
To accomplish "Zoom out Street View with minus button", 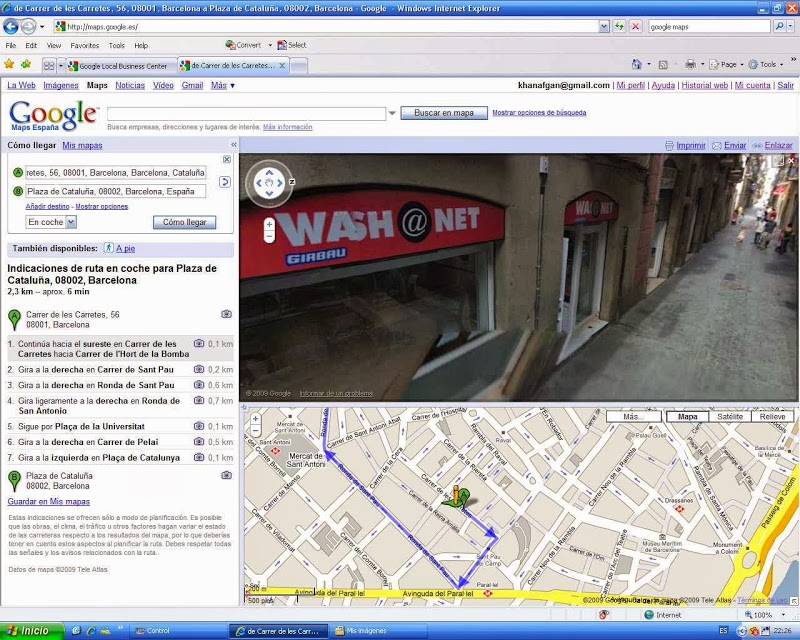I will (x=269, y=236).
